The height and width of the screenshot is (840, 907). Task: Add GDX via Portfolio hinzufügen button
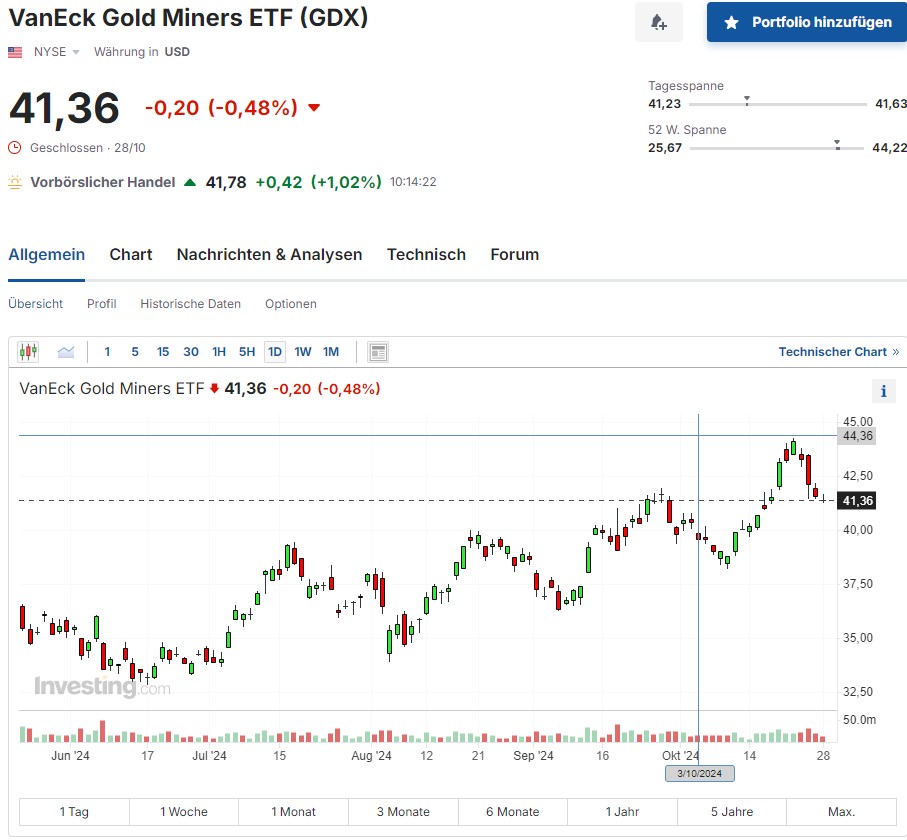point(807,22)
